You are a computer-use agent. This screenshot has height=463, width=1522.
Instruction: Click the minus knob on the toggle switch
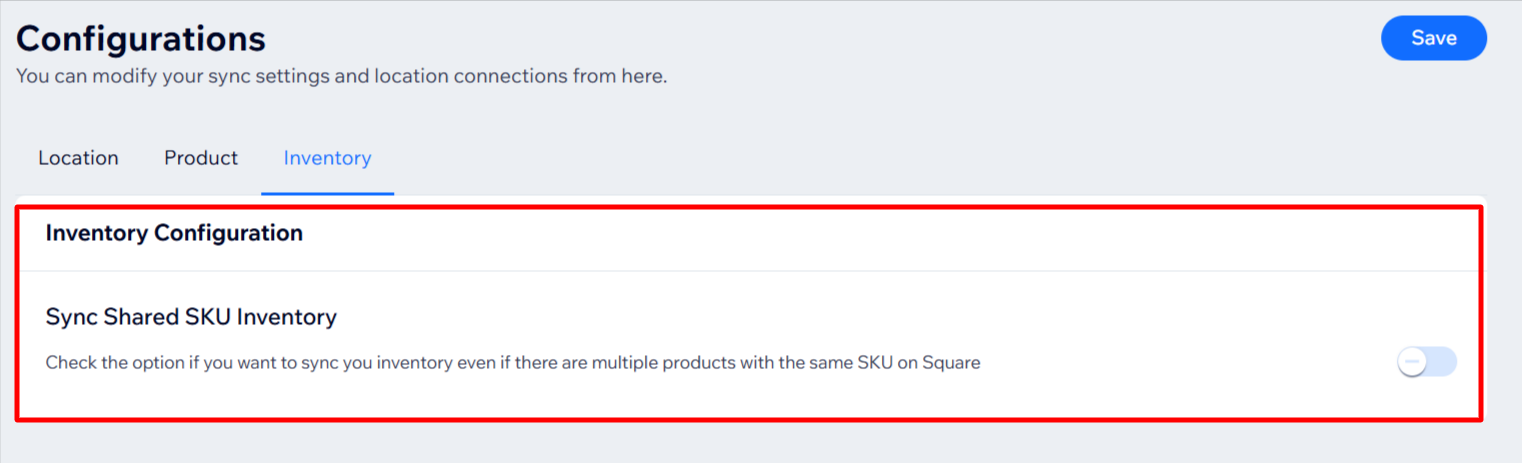1412,362
